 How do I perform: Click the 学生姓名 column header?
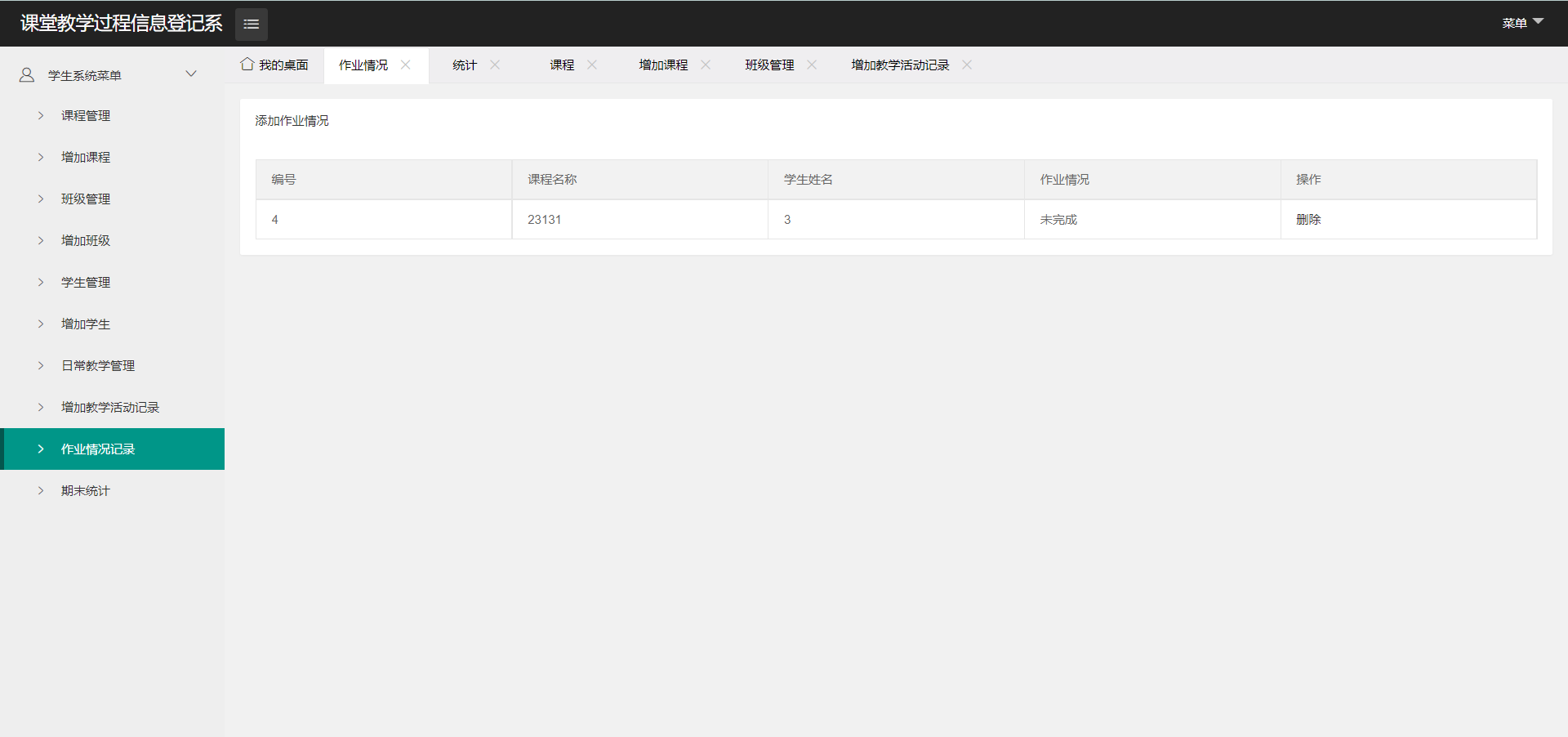[x=897, y=179]
